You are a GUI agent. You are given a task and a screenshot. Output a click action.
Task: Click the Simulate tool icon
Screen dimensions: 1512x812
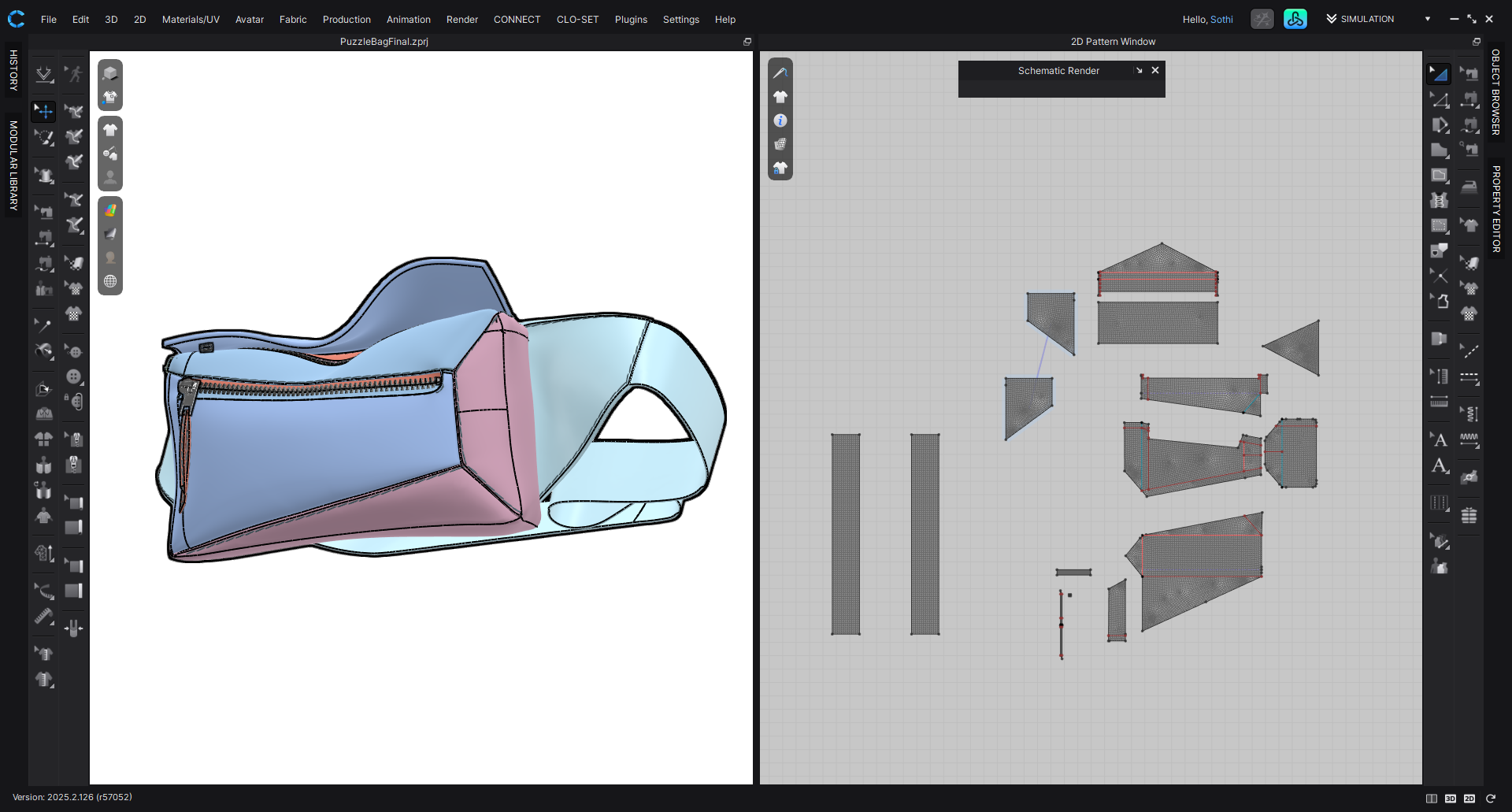[44, 74]
